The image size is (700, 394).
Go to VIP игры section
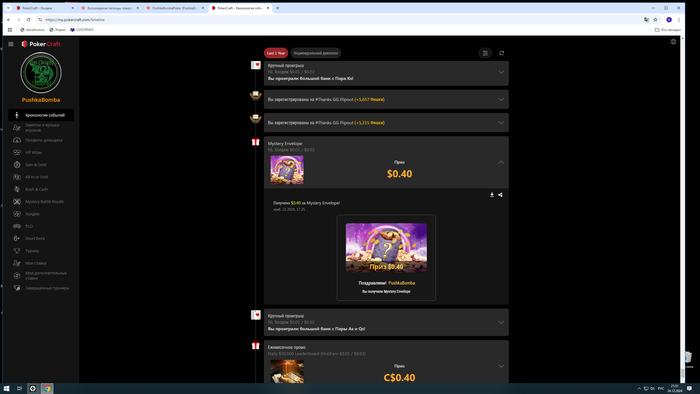pyautogui.click(x=41, y=152)
